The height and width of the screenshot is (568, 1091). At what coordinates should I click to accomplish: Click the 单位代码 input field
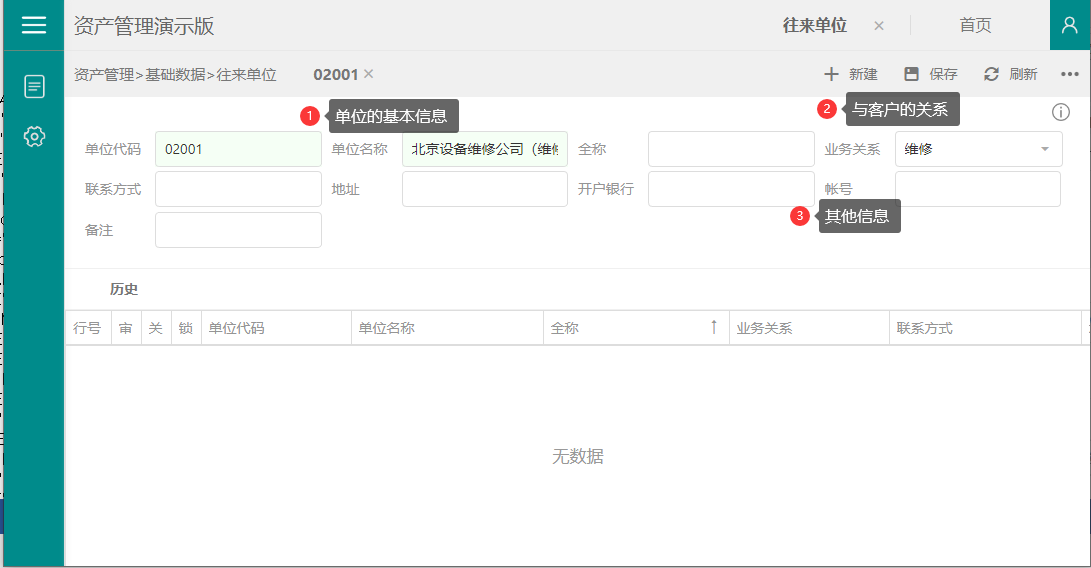point(238,149)
